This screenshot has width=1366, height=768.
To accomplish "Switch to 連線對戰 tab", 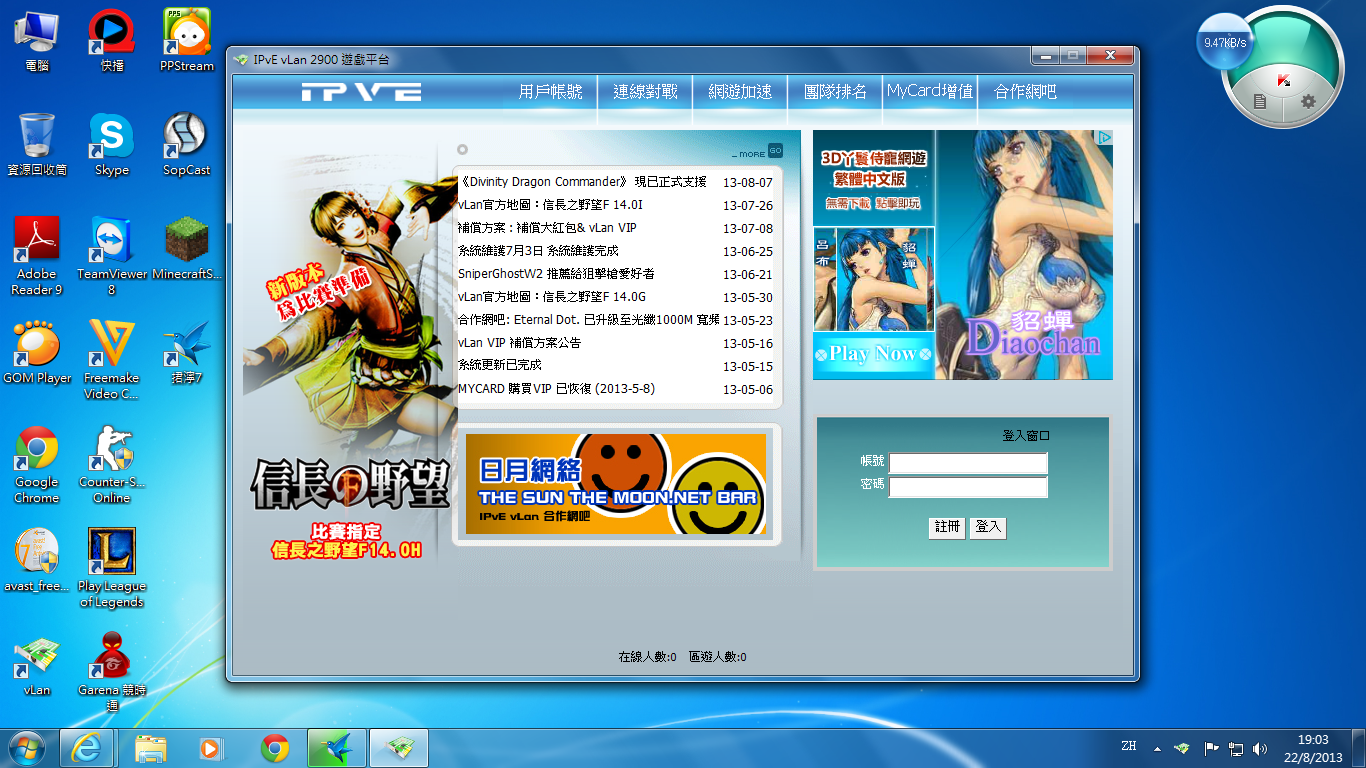I will click(x=645, y=92).
